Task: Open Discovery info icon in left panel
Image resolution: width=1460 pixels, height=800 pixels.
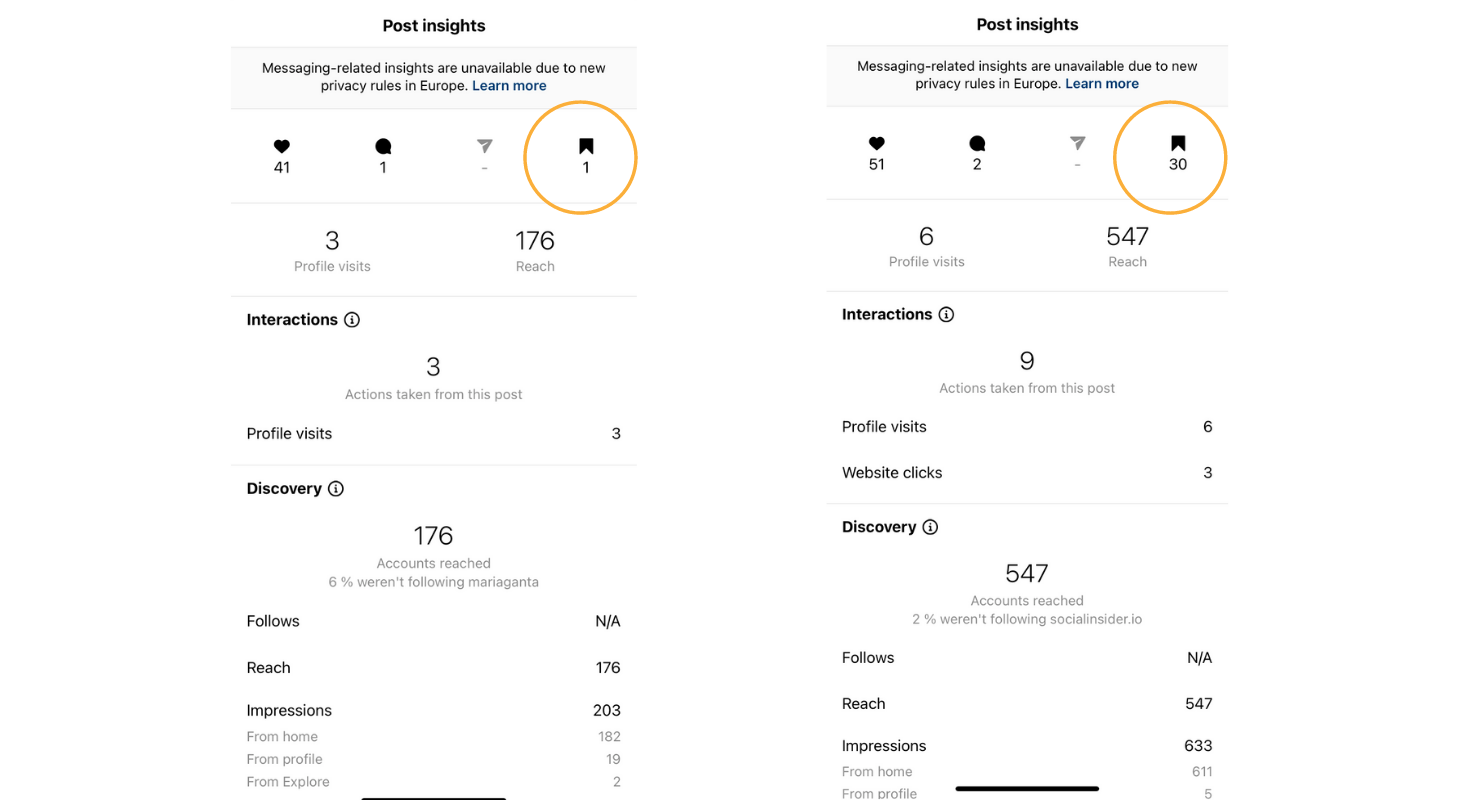Action: (x=336, y=489)
